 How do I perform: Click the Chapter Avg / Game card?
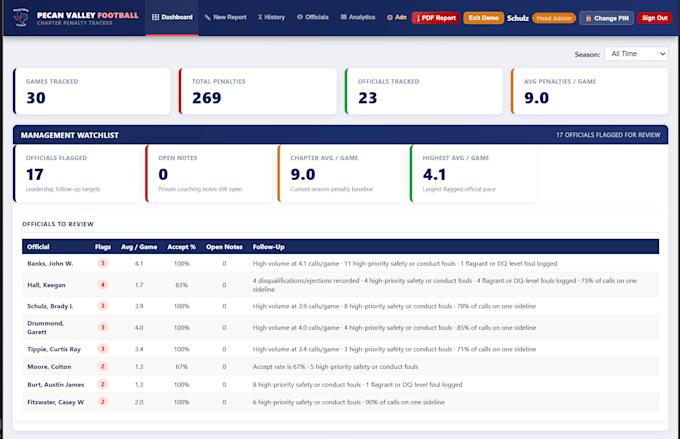coord(341,174)
